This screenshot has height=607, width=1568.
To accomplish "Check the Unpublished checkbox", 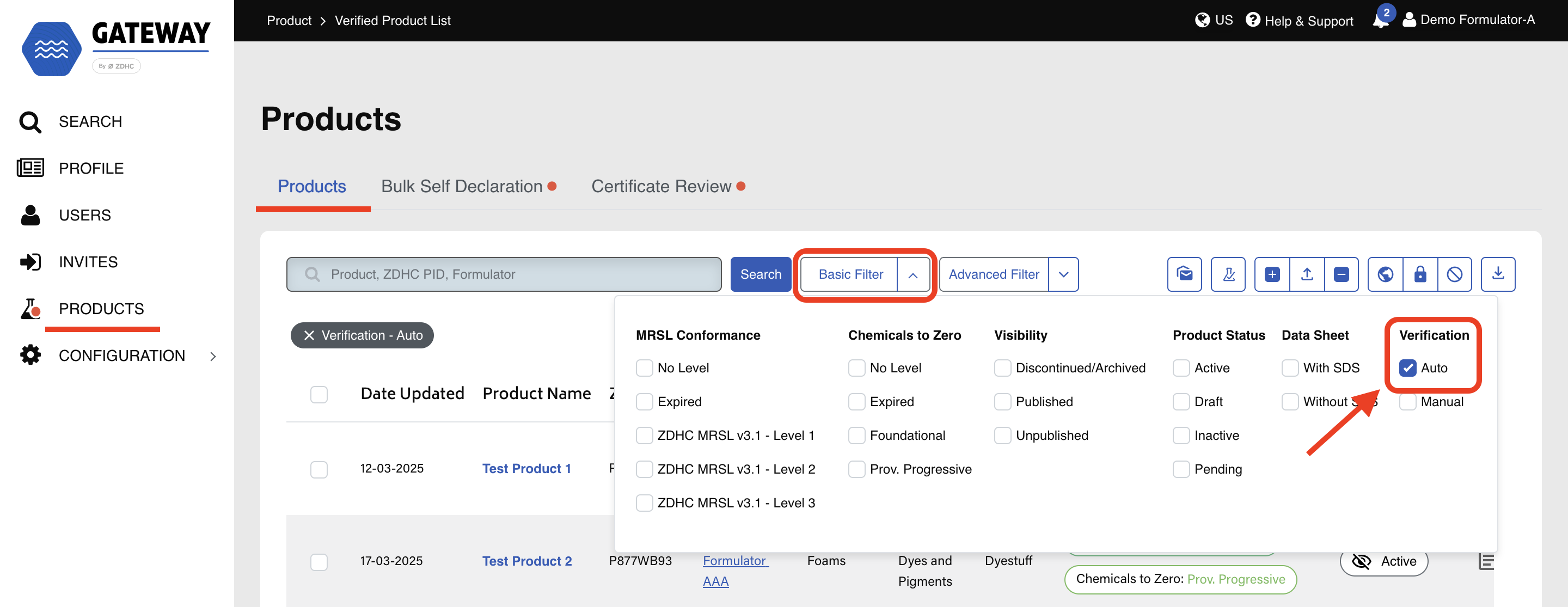I will point(1002,436).
